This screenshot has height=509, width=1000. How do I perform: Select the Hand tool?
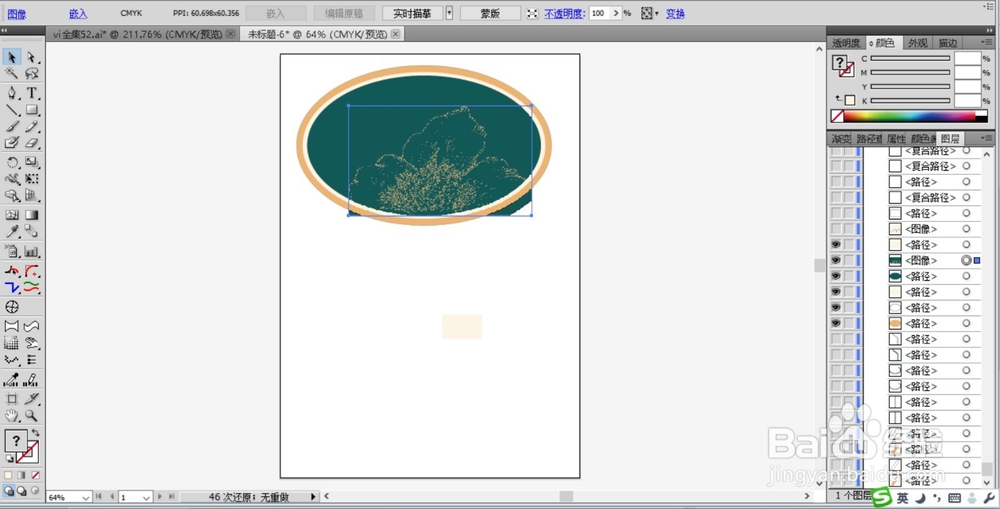point(11,416)
